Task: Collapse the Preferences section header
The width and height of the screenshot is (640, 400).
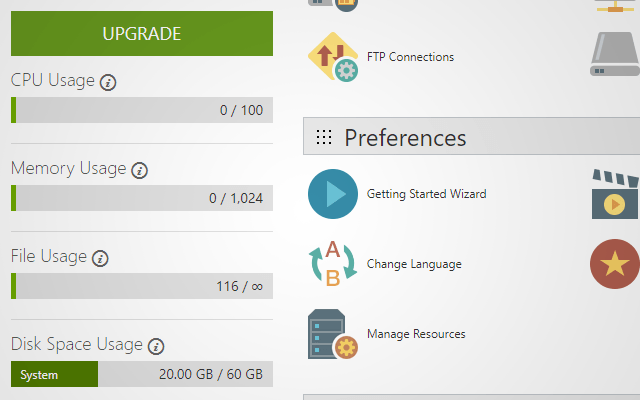Action: pyautogui.click(x=471, y=136)
